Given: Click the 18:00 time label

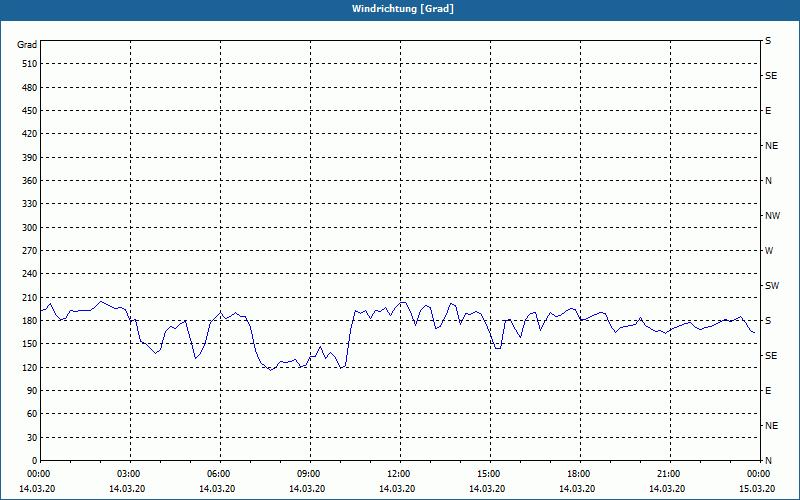Looking at the screenshot, I should coord(581,474).
